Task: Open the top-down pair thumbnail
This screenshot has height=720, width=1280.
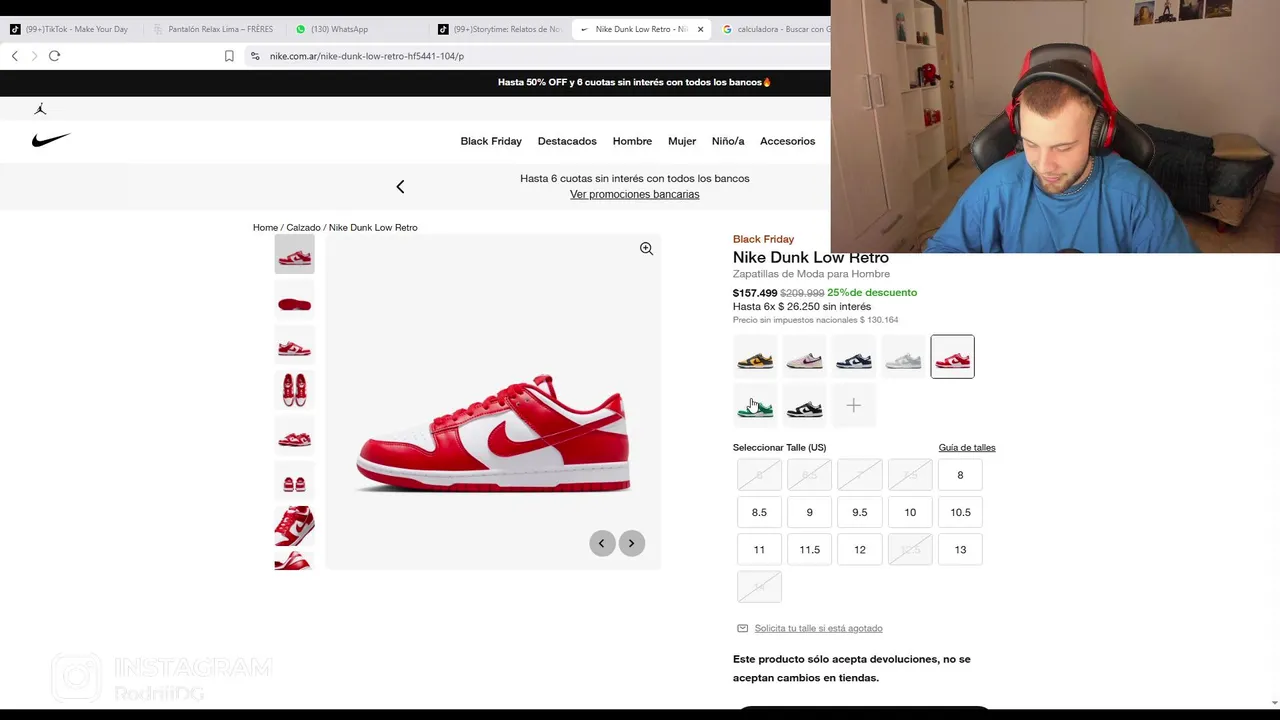Action: [294, 390]
